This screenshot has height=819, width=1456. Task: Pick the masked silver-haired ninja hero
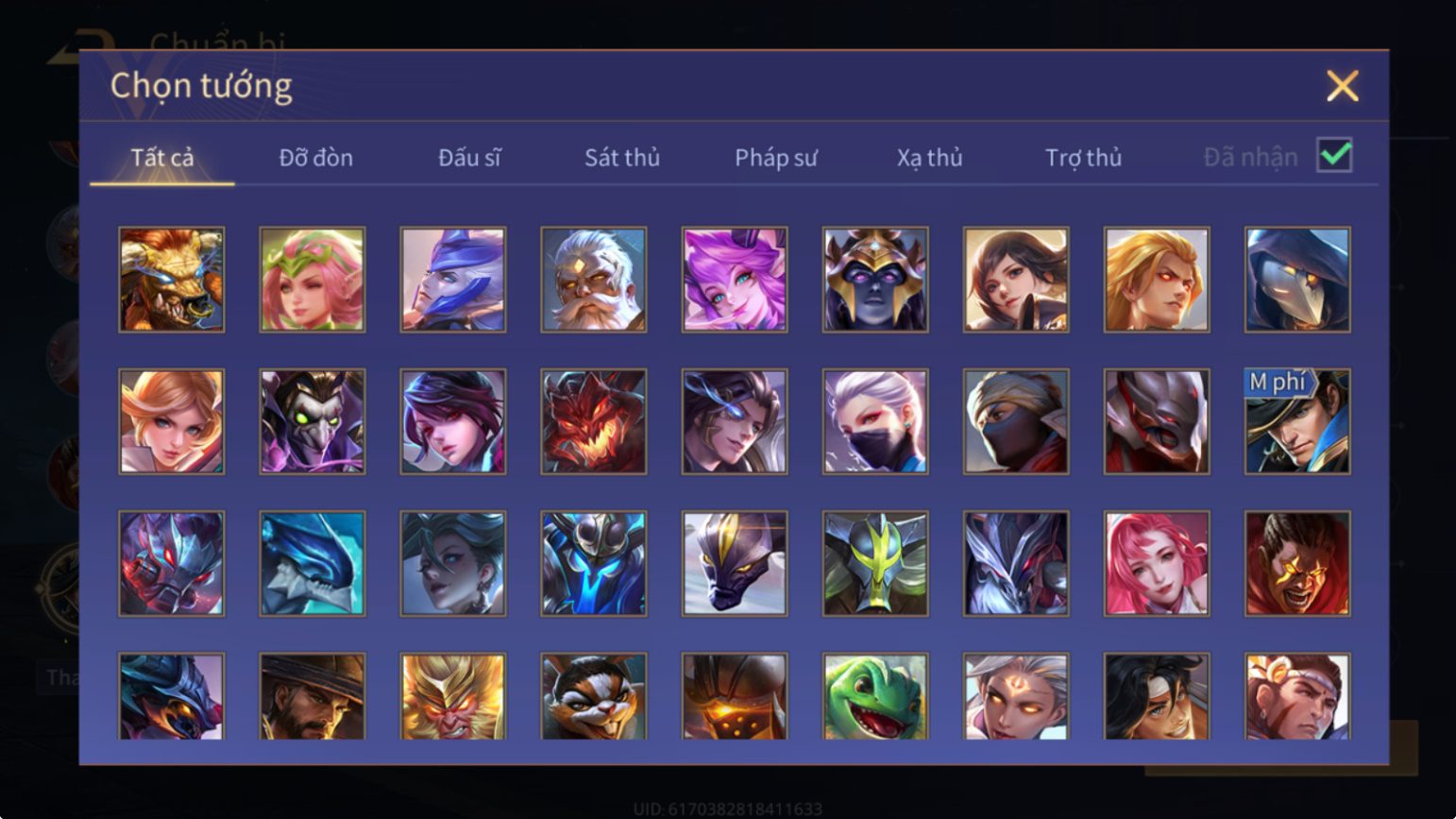tap(875, 421)
